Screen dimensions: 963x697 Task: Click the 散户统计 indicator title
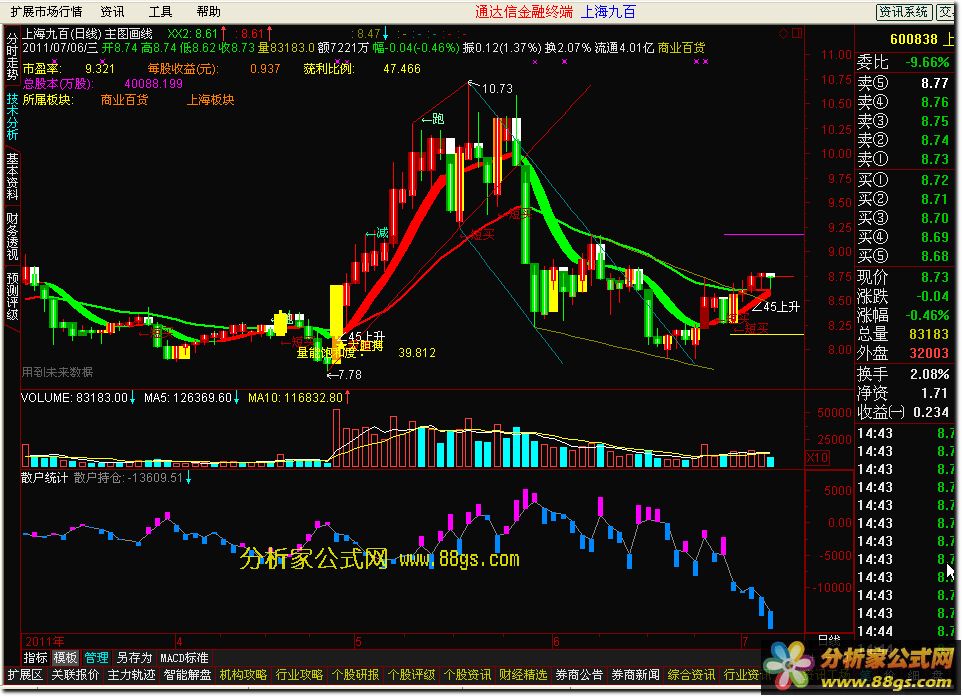point(44,478)
